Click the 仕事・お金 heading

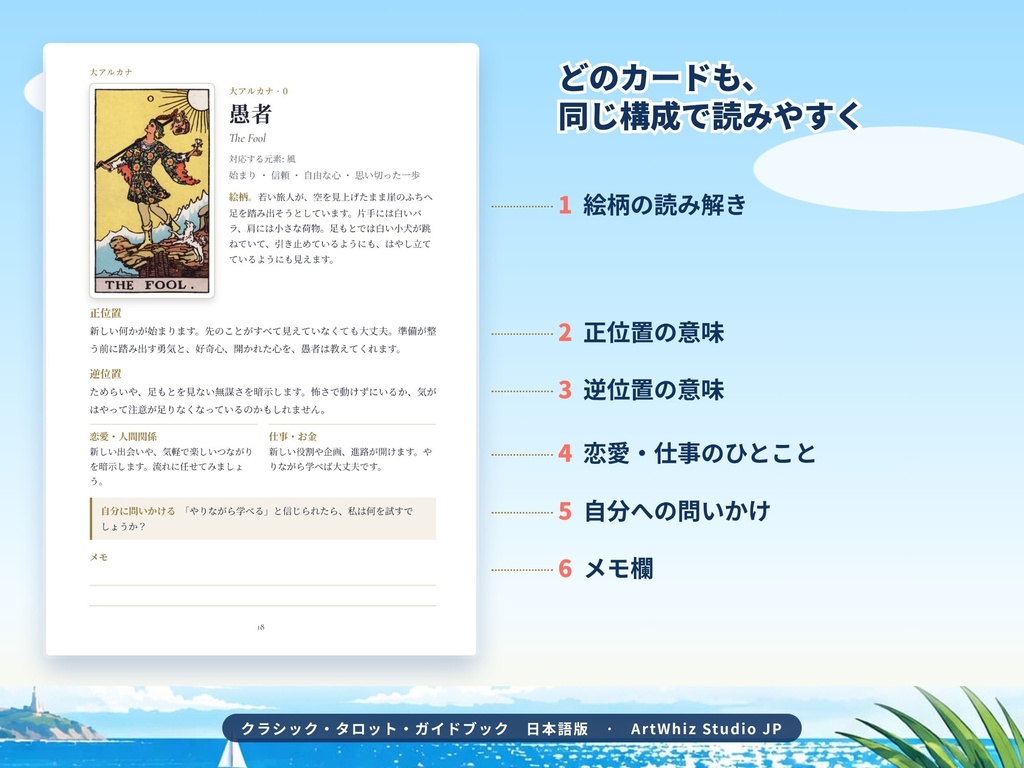pos(293,436)
